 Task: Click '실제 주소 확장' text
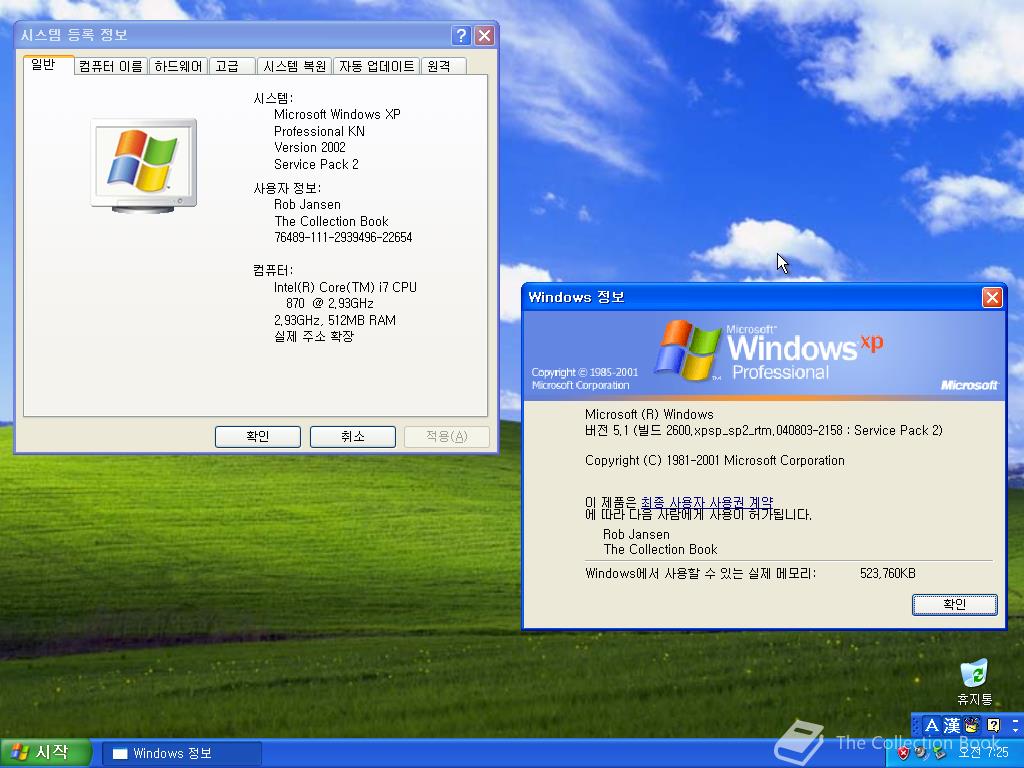[x=313, y=337]
